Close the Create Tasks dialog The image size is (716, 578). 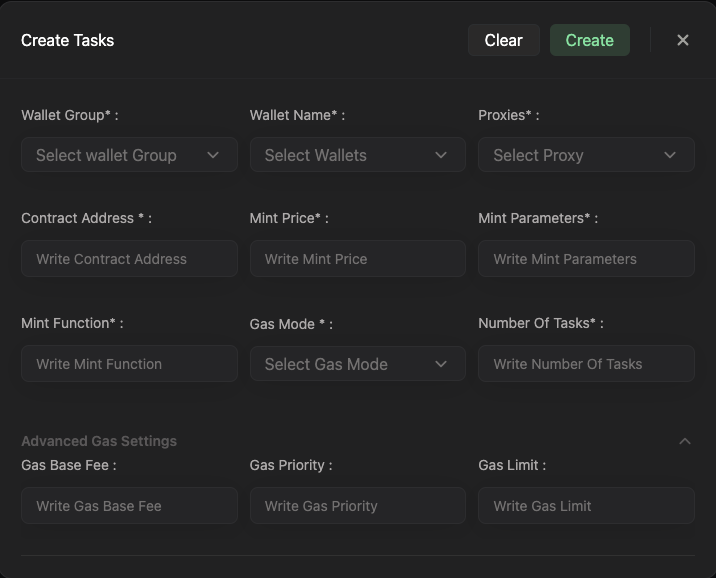pos(683,40)
